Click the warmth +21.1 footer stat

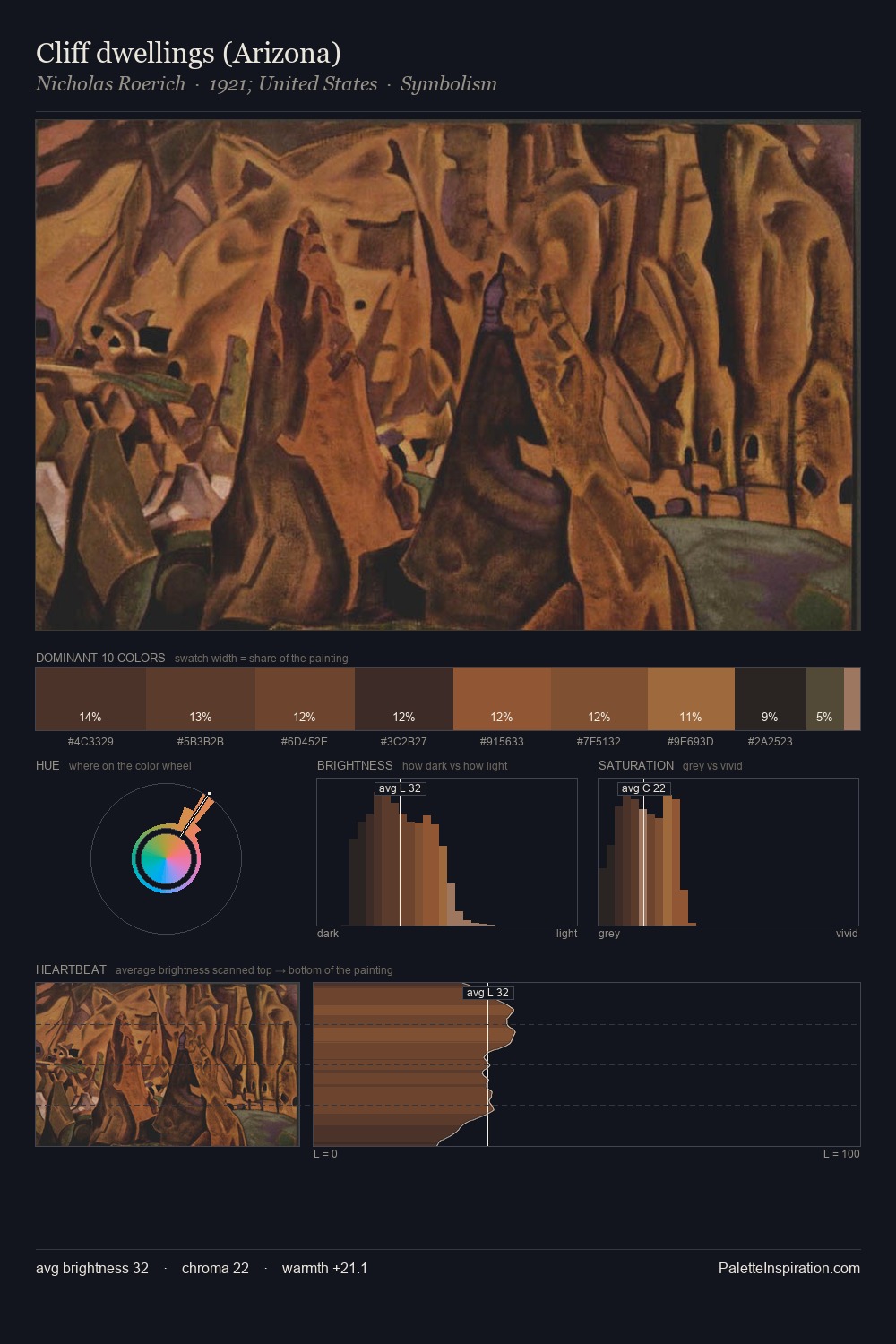pyautogui.click(x=324, y=1268)
